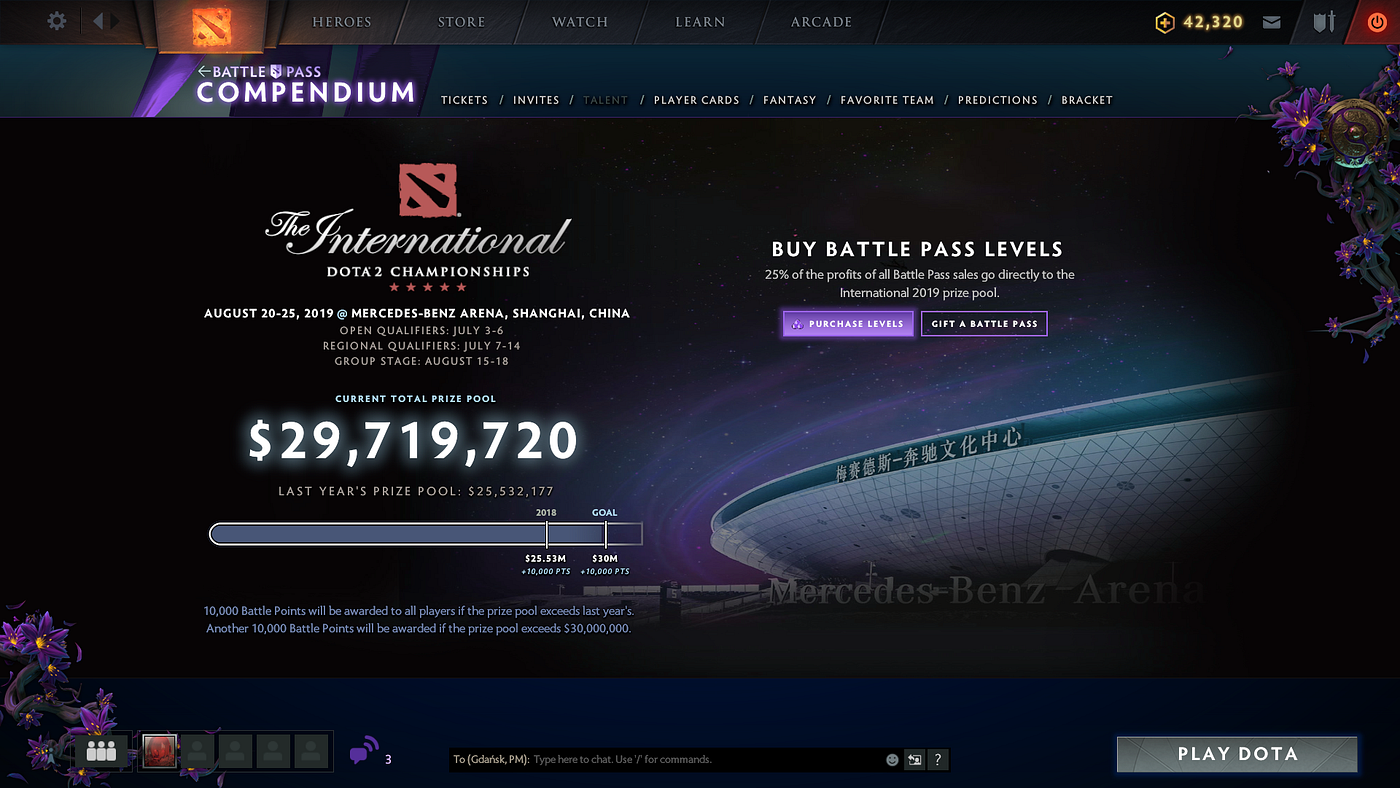Click the Play Dota button
Viewport: 1400px width, 788px height.
pos(1237,755)
